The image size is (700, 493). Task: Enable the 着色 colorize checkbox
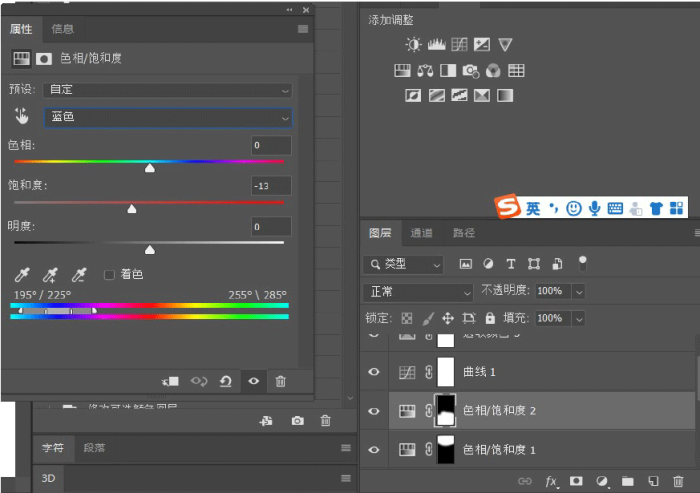click(109, 275)
